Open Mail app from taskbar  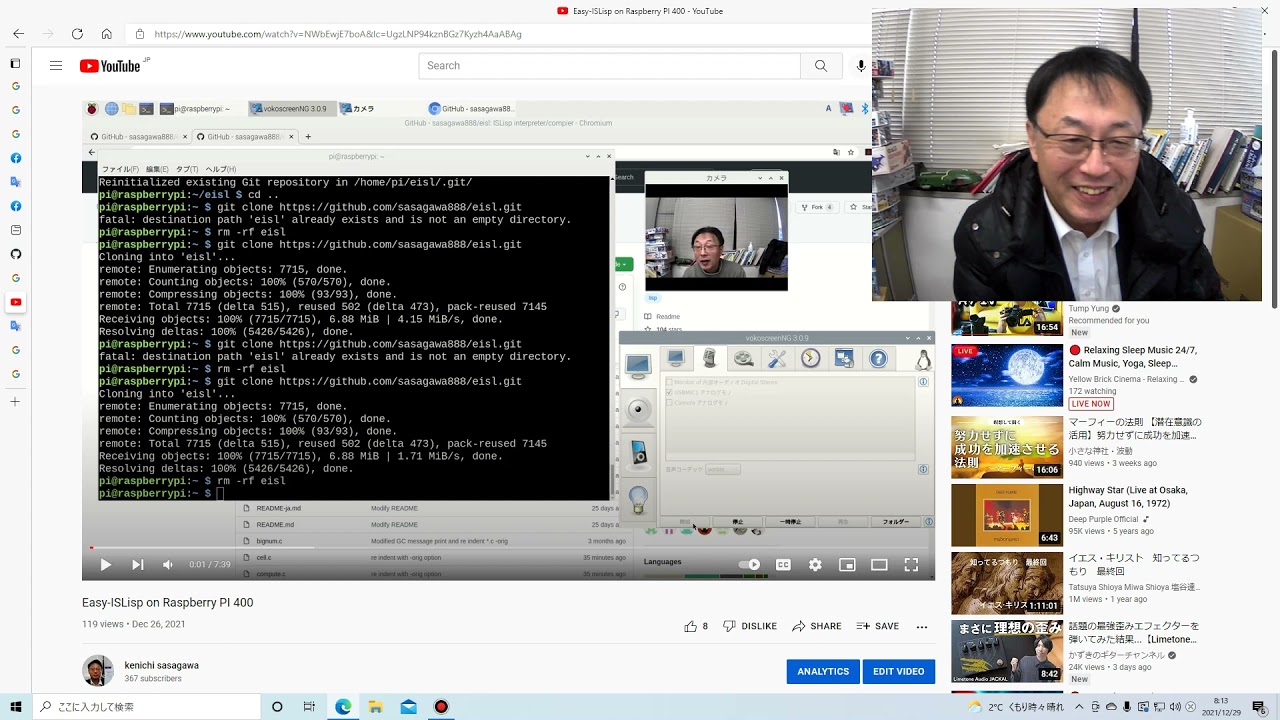tap(408, 707)
